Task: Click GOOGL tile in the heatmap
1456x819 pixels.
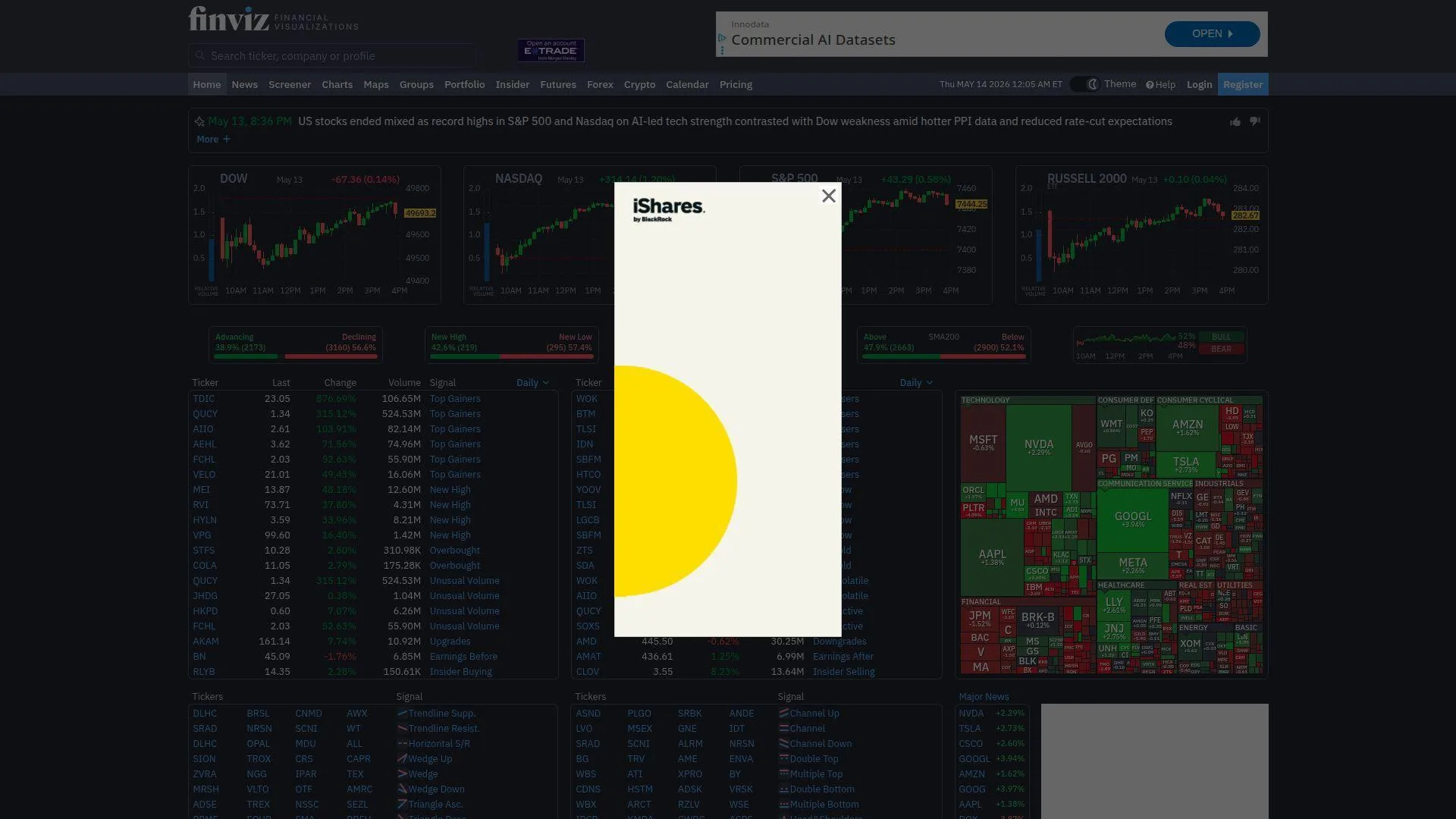Action: [1133, 519]
